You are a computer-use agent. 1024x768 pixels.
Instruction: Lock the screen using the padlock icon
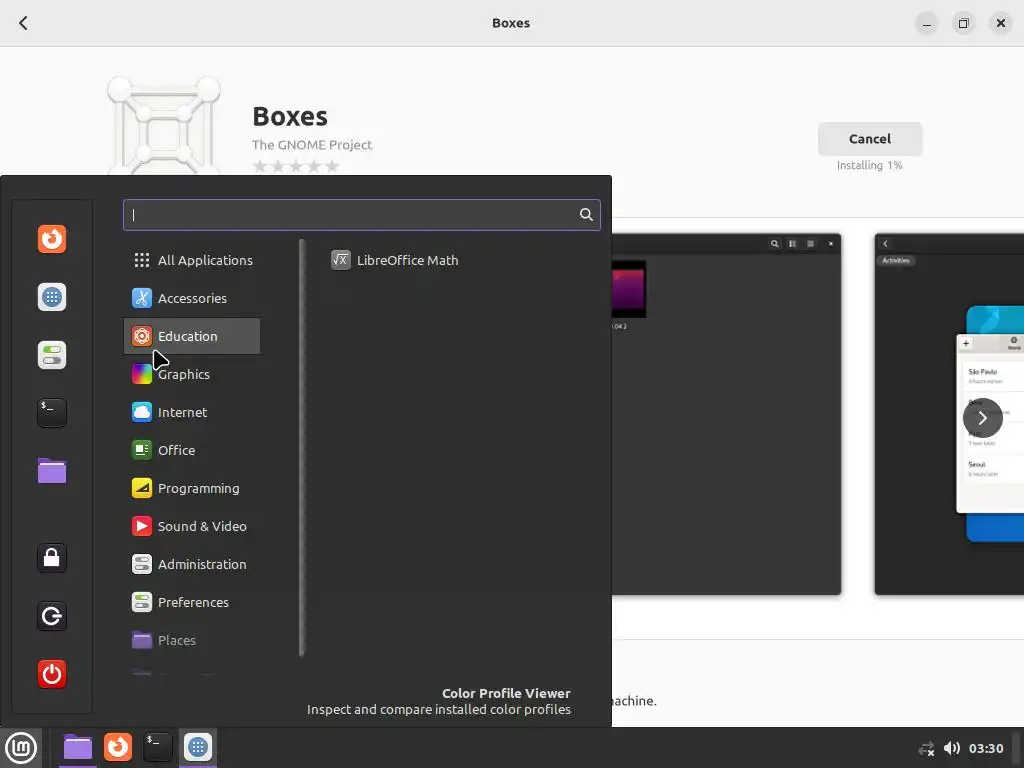[x=52, y=558]
